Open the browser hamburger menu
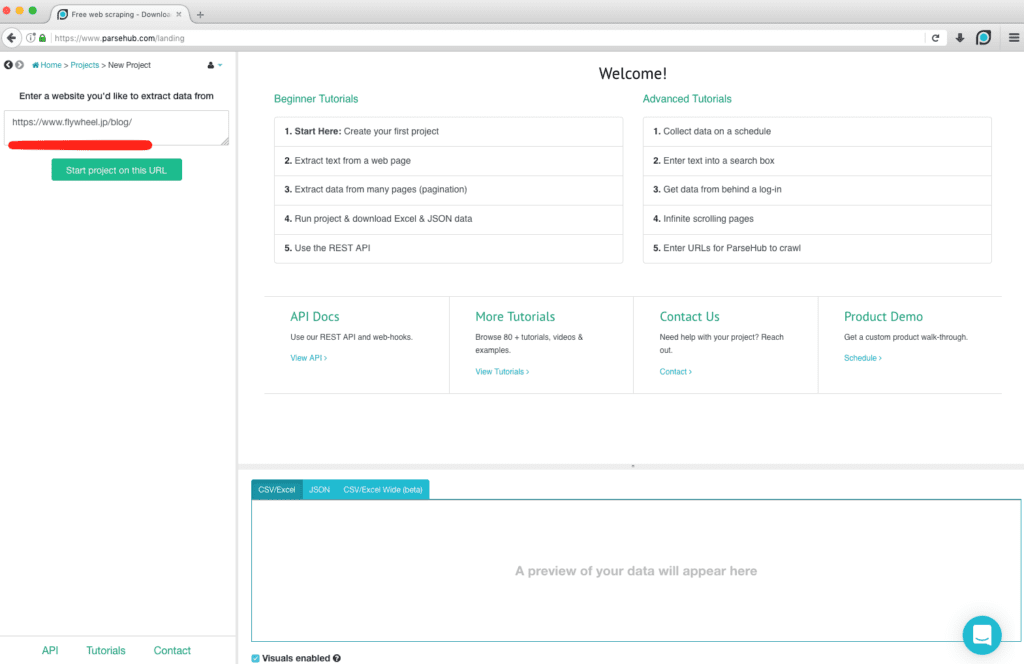The height and width of the screenshot is (664, 1024). (x=1013, y=38)
